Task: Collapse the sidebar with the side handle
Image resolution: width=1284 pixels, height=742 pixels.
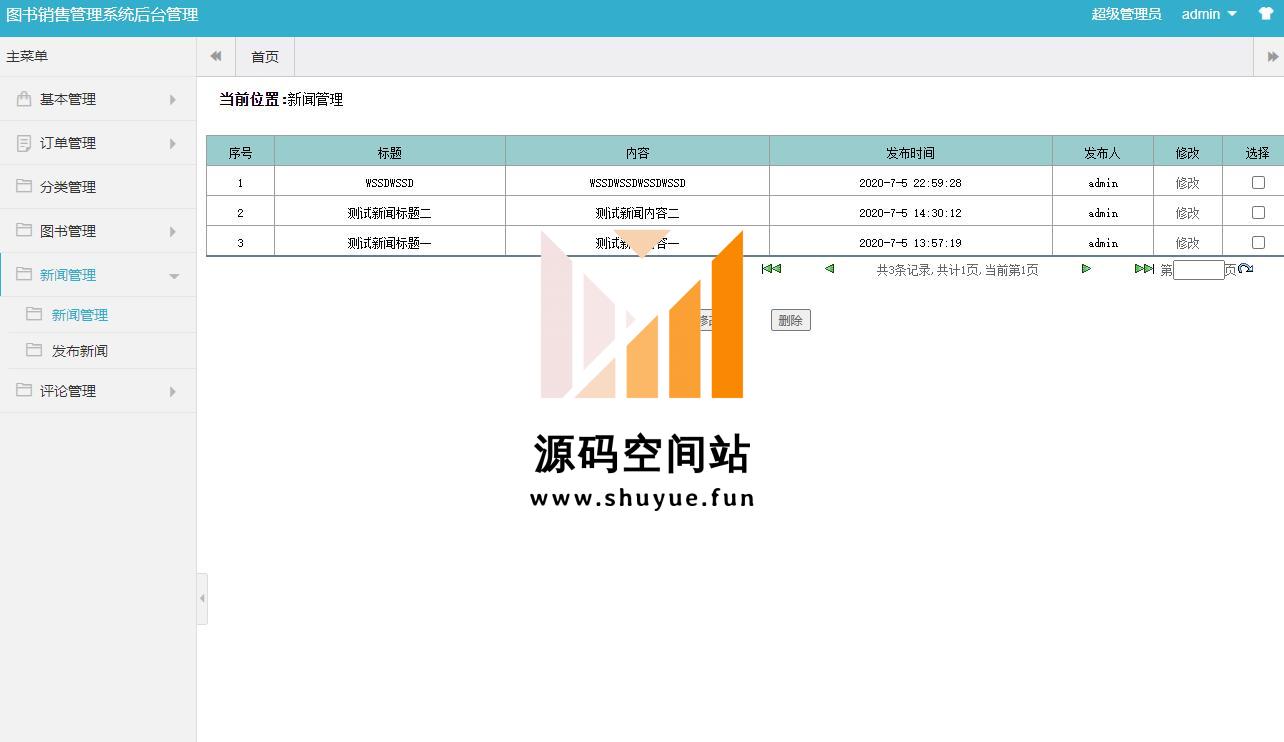Action: coord(202,598)
